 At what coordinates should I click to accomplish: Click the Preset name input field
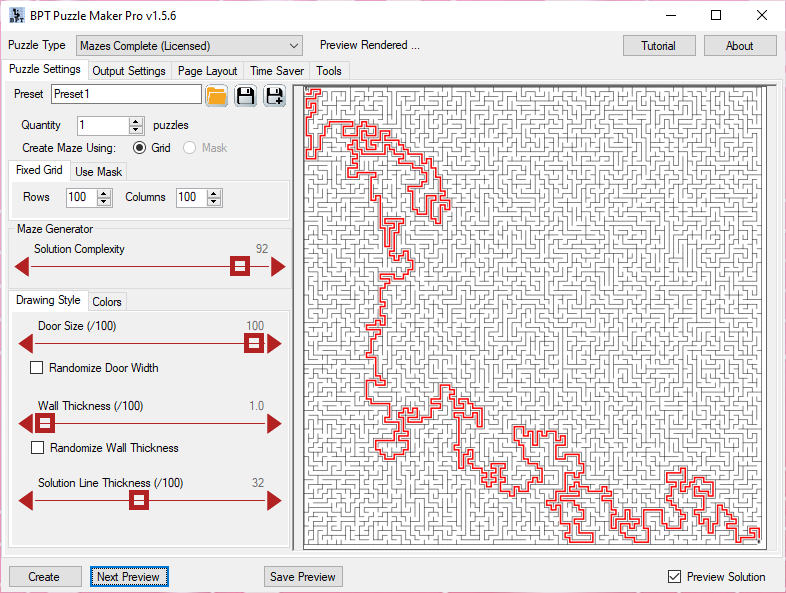pos(126,94)
